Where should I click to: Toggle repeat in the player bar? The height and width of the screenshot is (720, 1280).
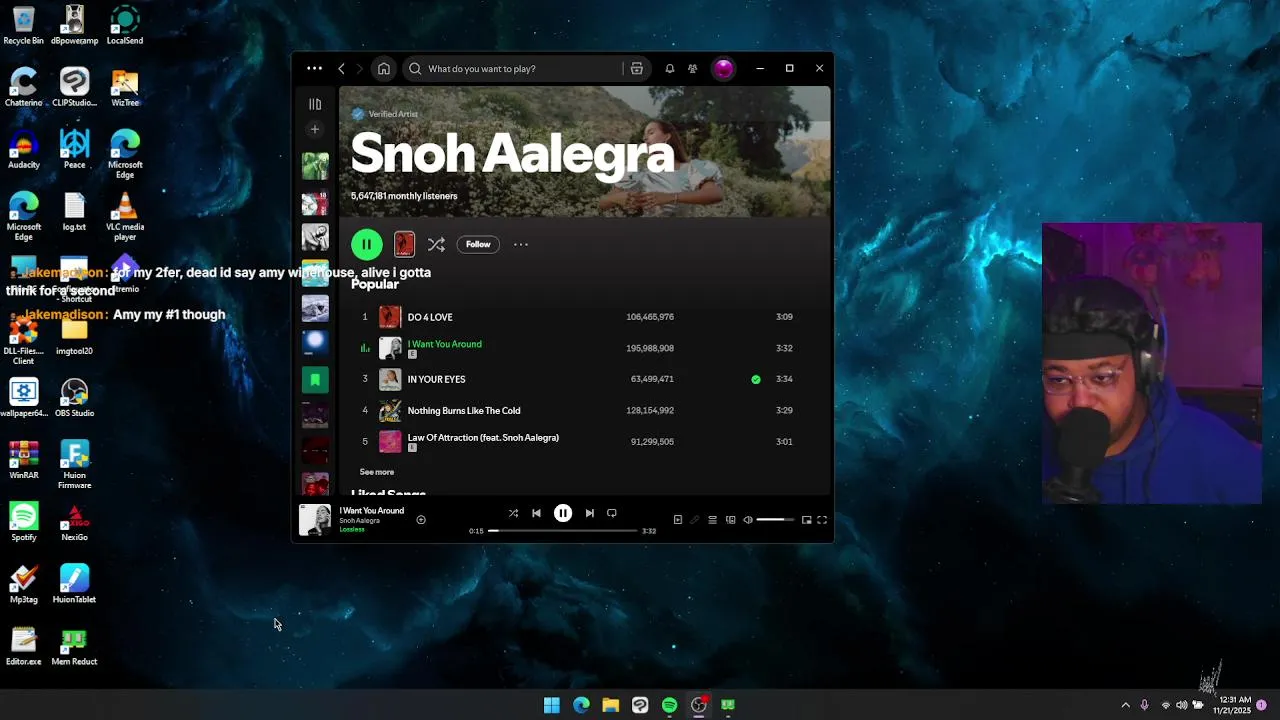tap(612, 513)
